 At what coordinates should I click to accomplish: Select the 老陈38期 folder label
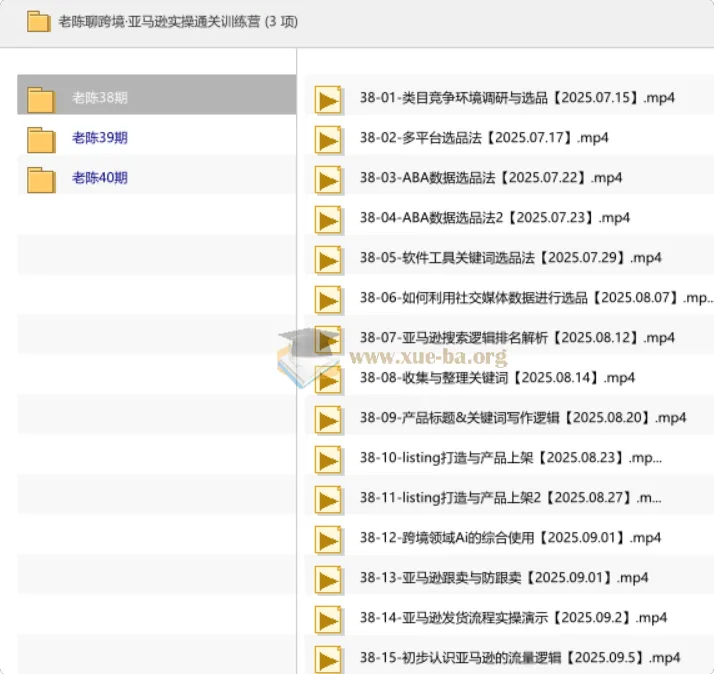tap(100, 97)
